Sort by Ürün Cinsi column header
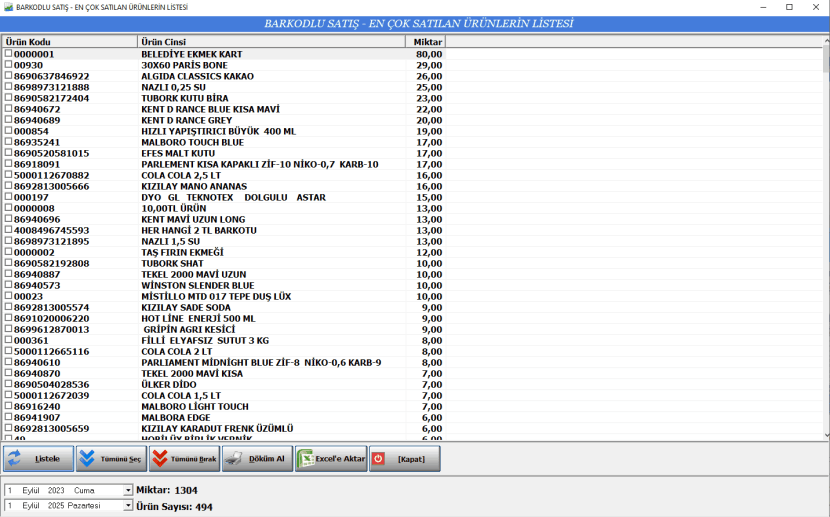The width and height of the screenshot is (830, 517). pyautogui.click(x=272, y=42)
